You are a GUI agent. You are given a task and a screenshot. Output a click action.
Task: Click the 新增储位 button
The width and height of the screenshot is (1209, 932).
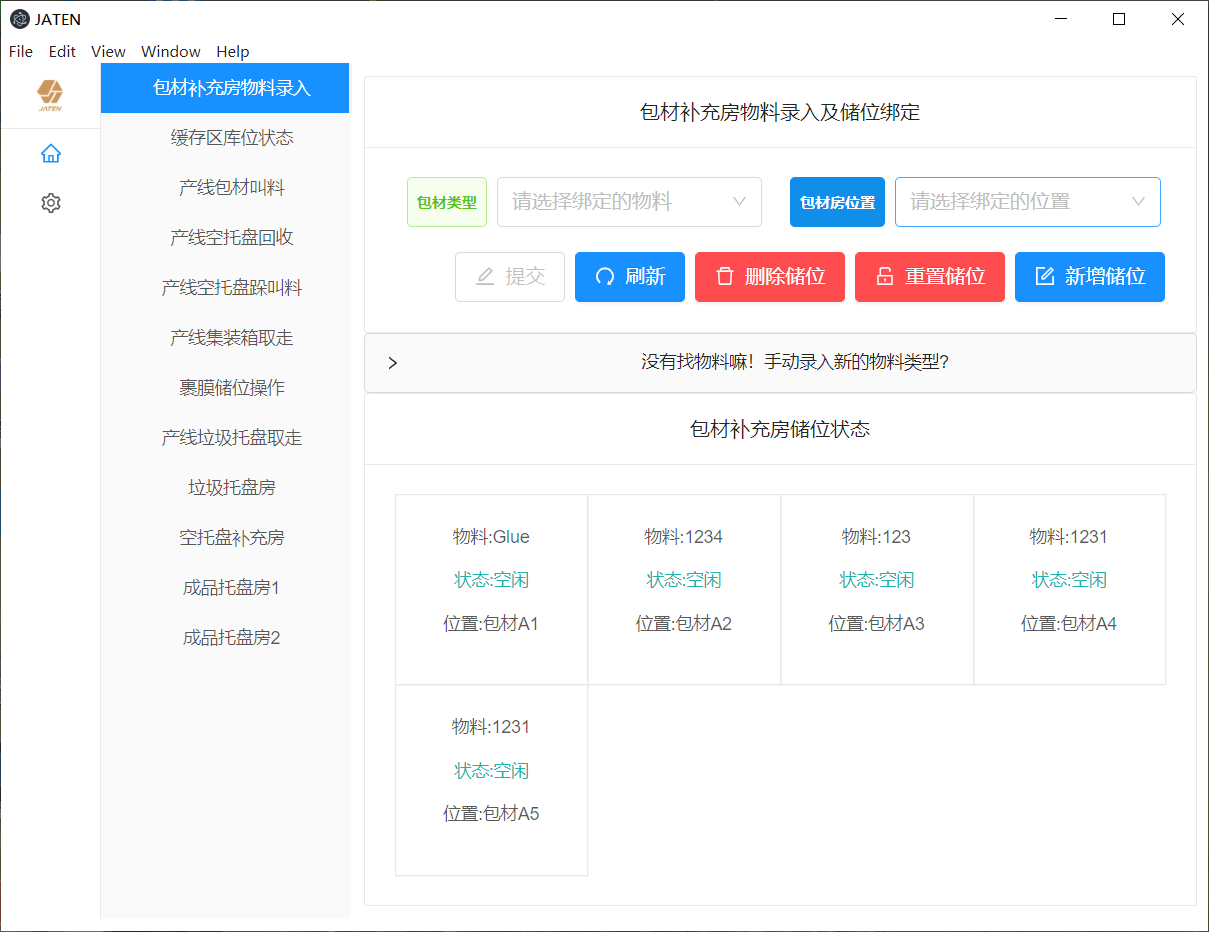coord(1090,277)
